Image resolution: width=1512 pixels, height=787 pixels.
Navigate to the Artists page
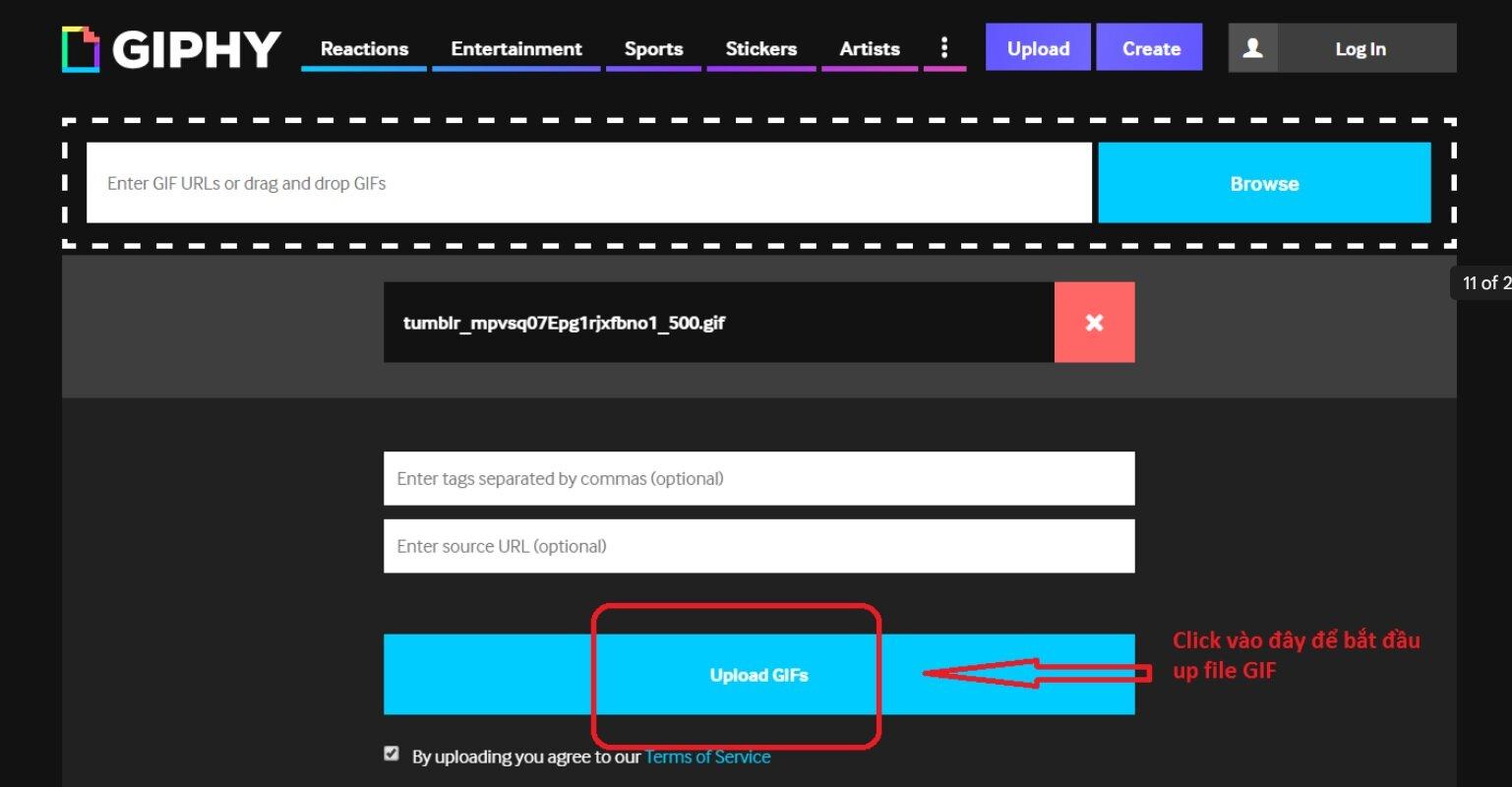[870, 49]
